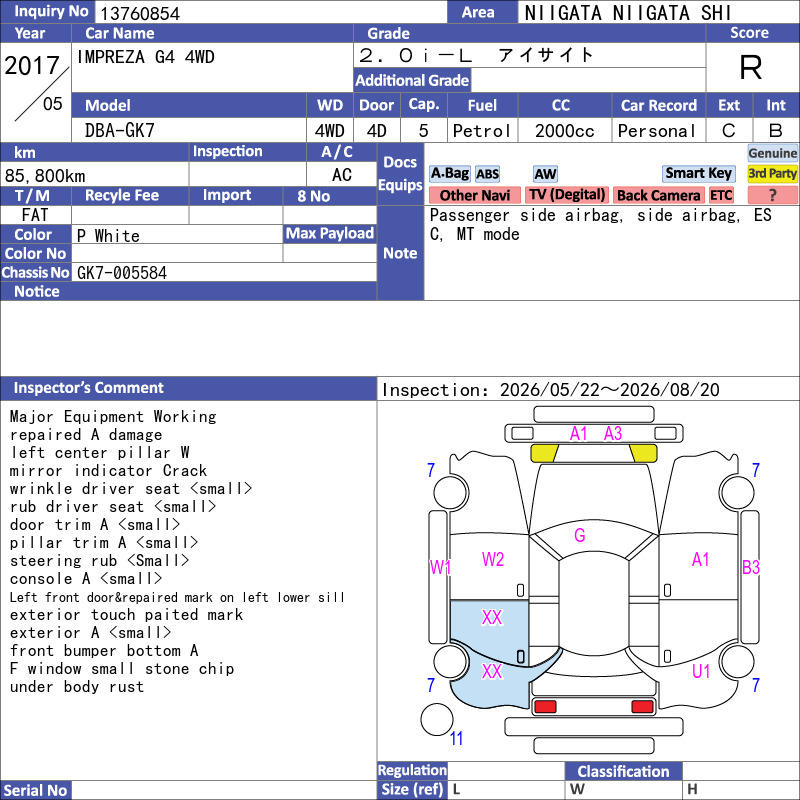Viewport: 800px width, 800px height.
Task: Click the Genuine legend tag
Action: (772, 153)
